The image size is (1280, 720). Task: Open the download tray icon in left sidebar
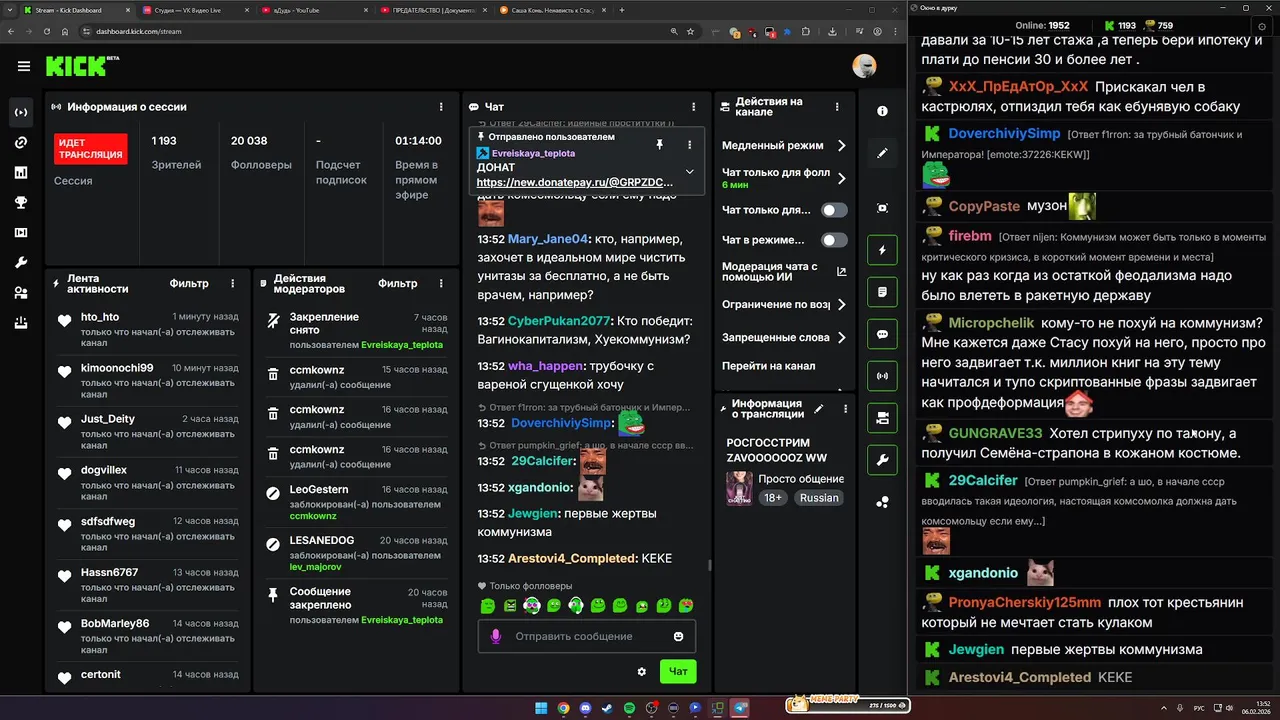[x=21, y=323]
